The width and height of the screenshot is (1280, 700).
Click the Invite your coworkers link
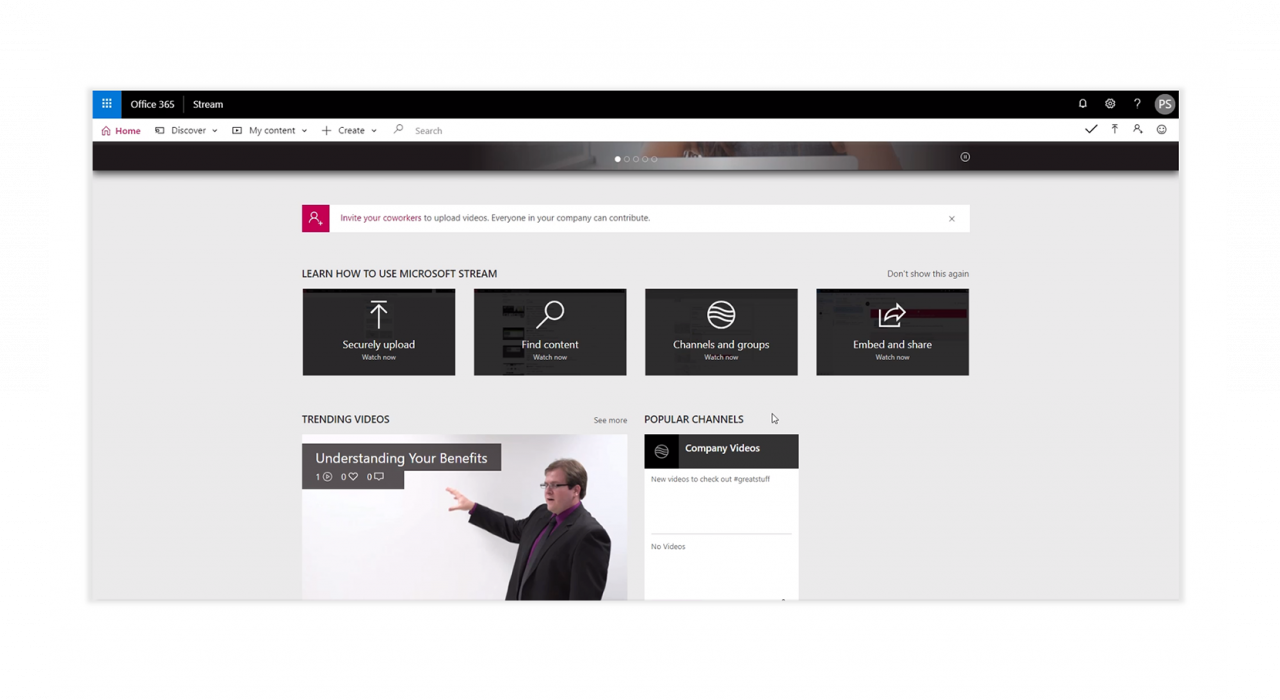click(x=380, y=218)
